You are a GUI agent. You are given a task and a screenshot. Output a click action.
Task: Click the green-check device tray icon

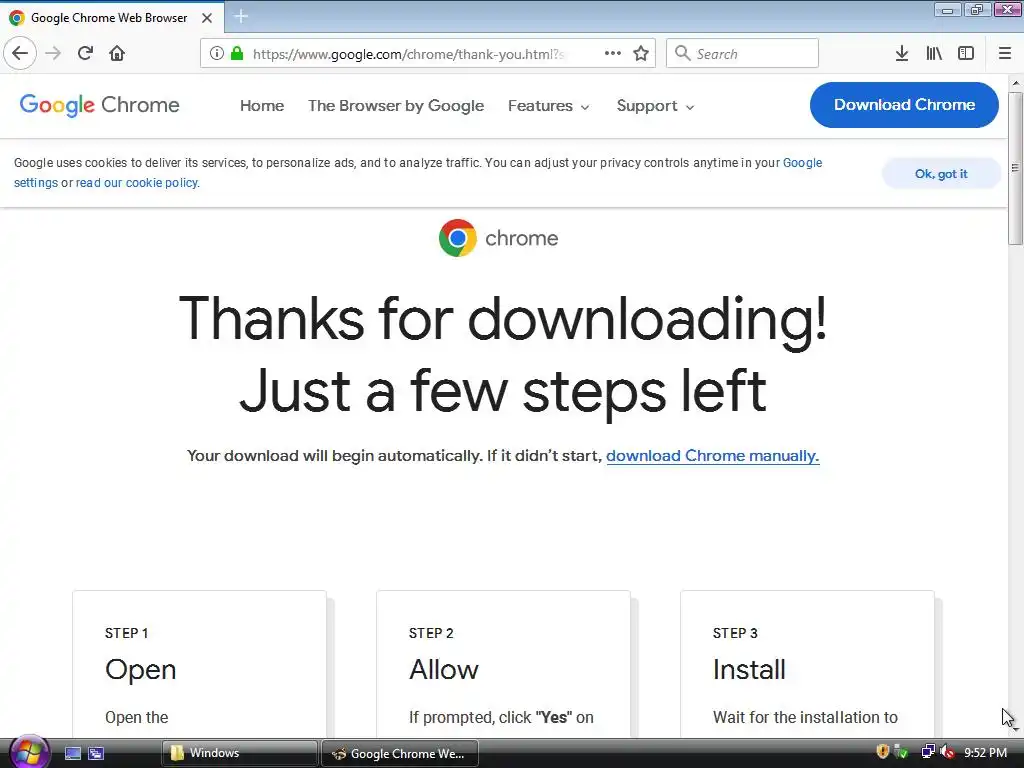(x=901, y=752)
